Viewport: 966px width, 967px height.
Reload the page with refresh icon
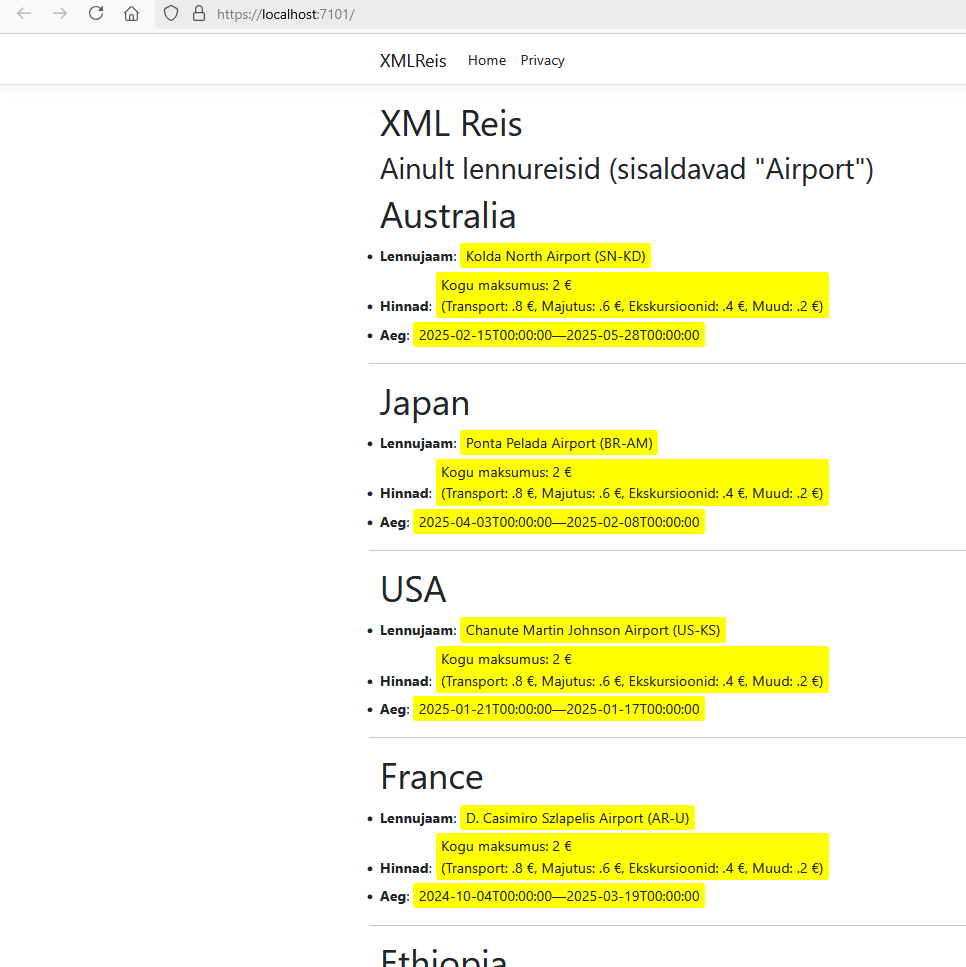point(96,14)
